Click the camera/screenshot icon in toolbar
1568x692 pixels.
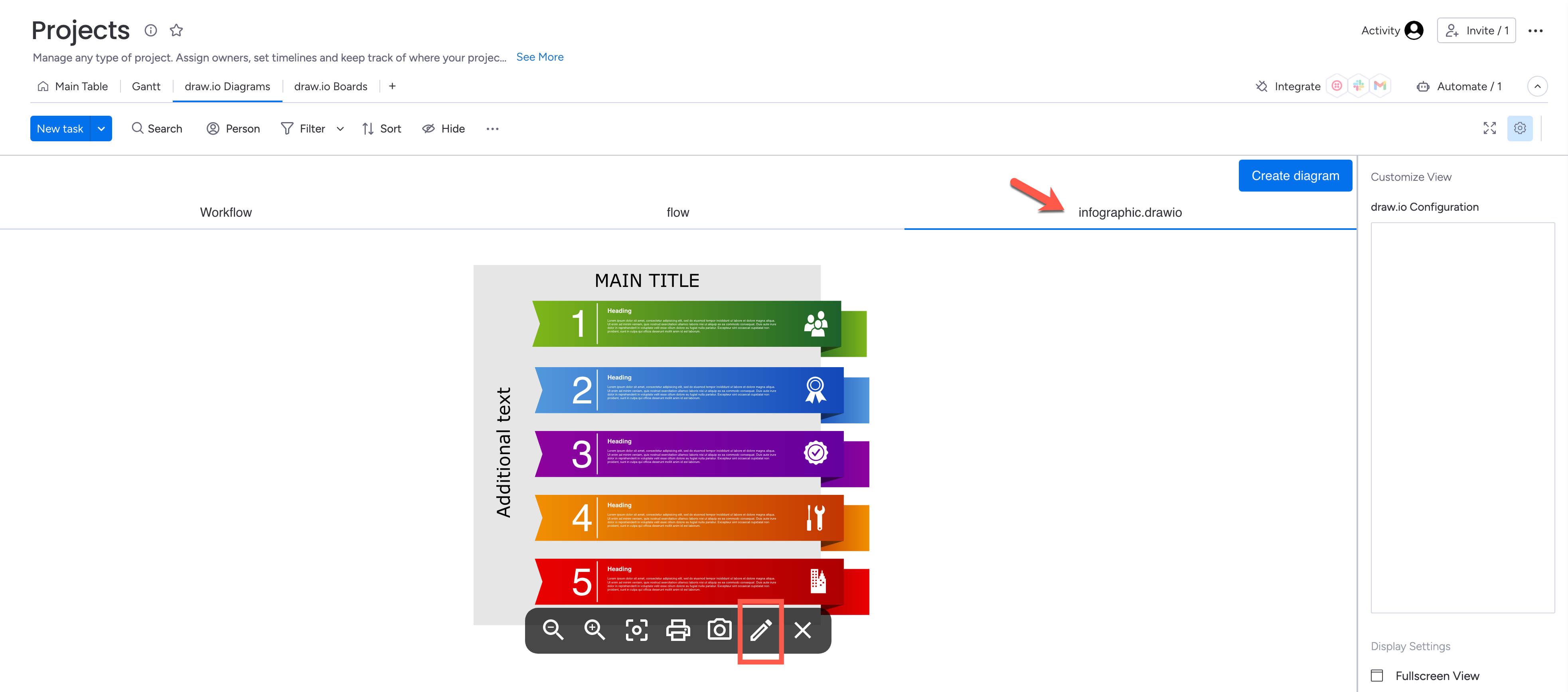pos(718,630)
